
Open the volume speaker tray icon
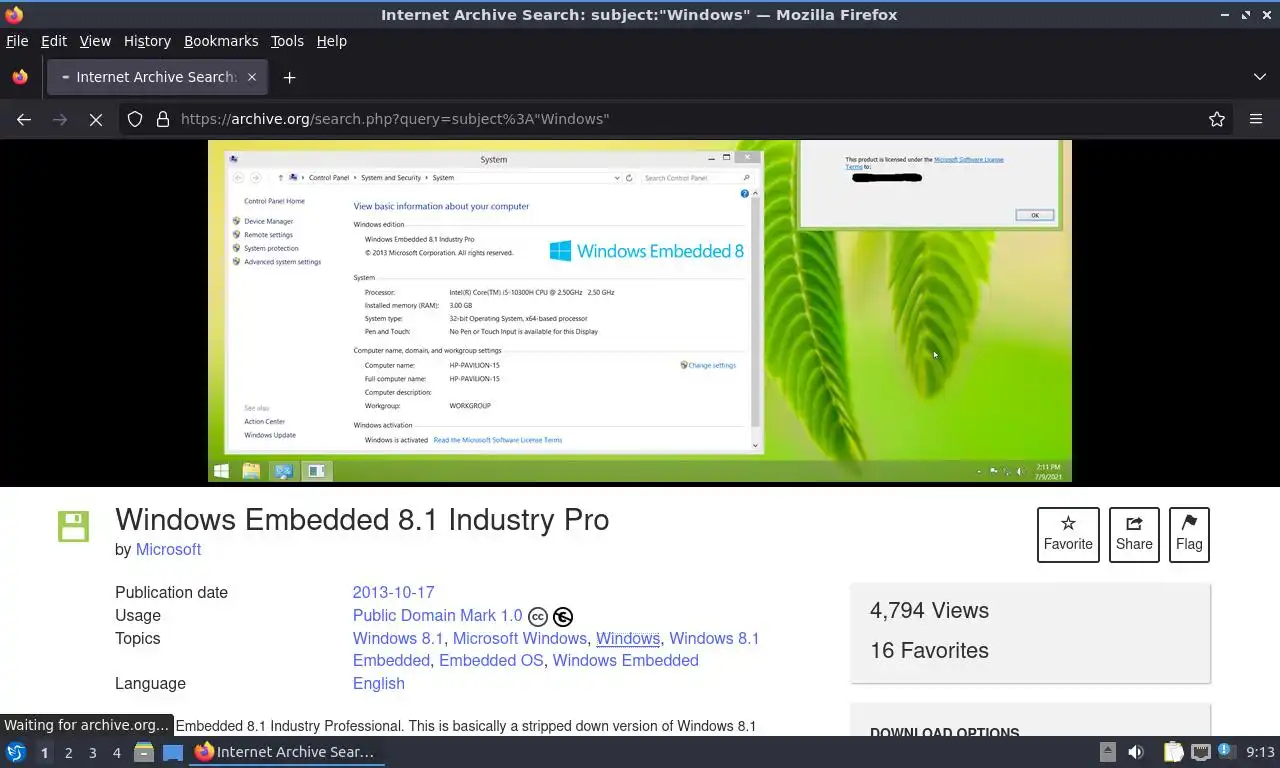[x=1136, y=752]
